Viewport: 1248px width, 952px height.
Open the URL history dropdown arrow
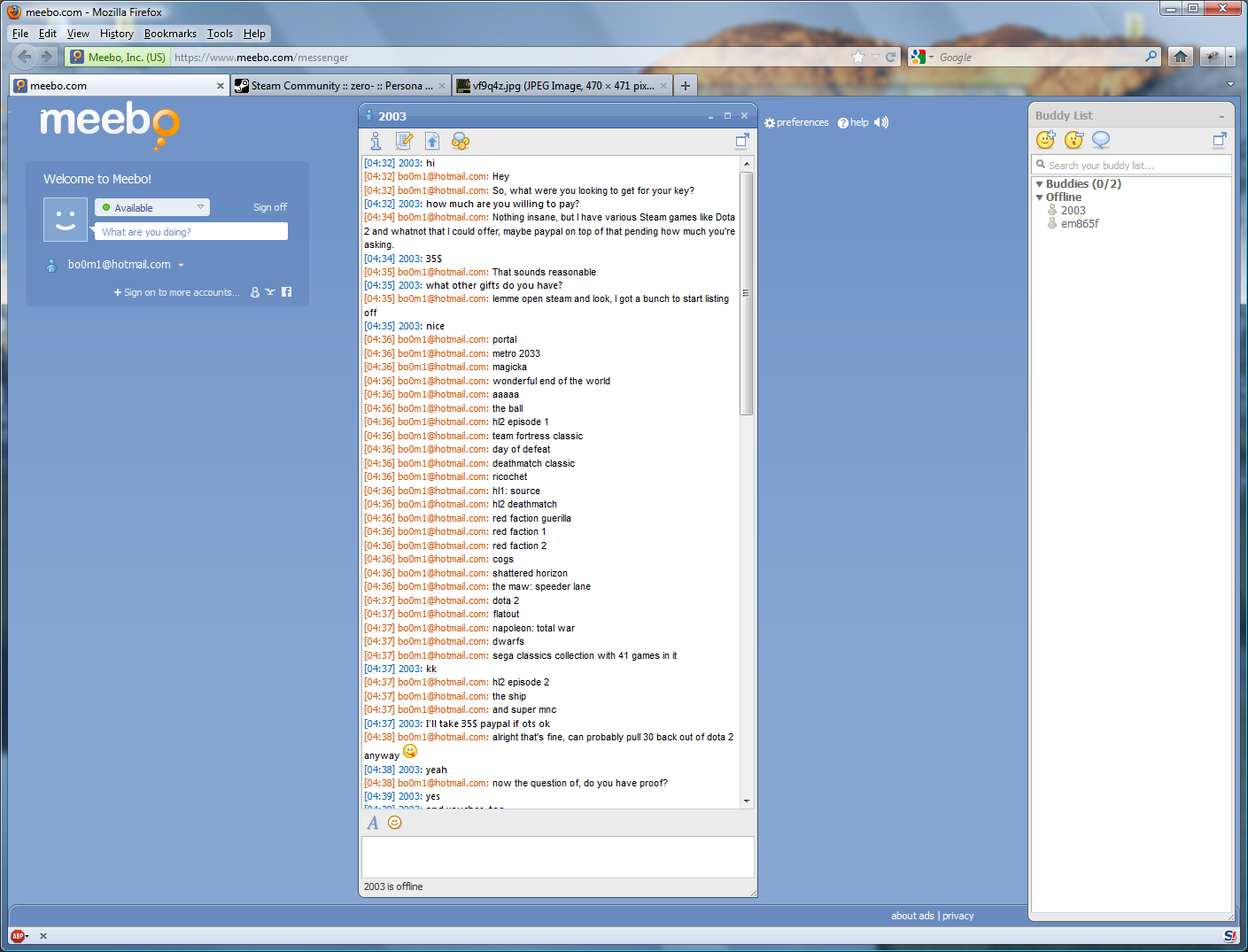point(875,57)
